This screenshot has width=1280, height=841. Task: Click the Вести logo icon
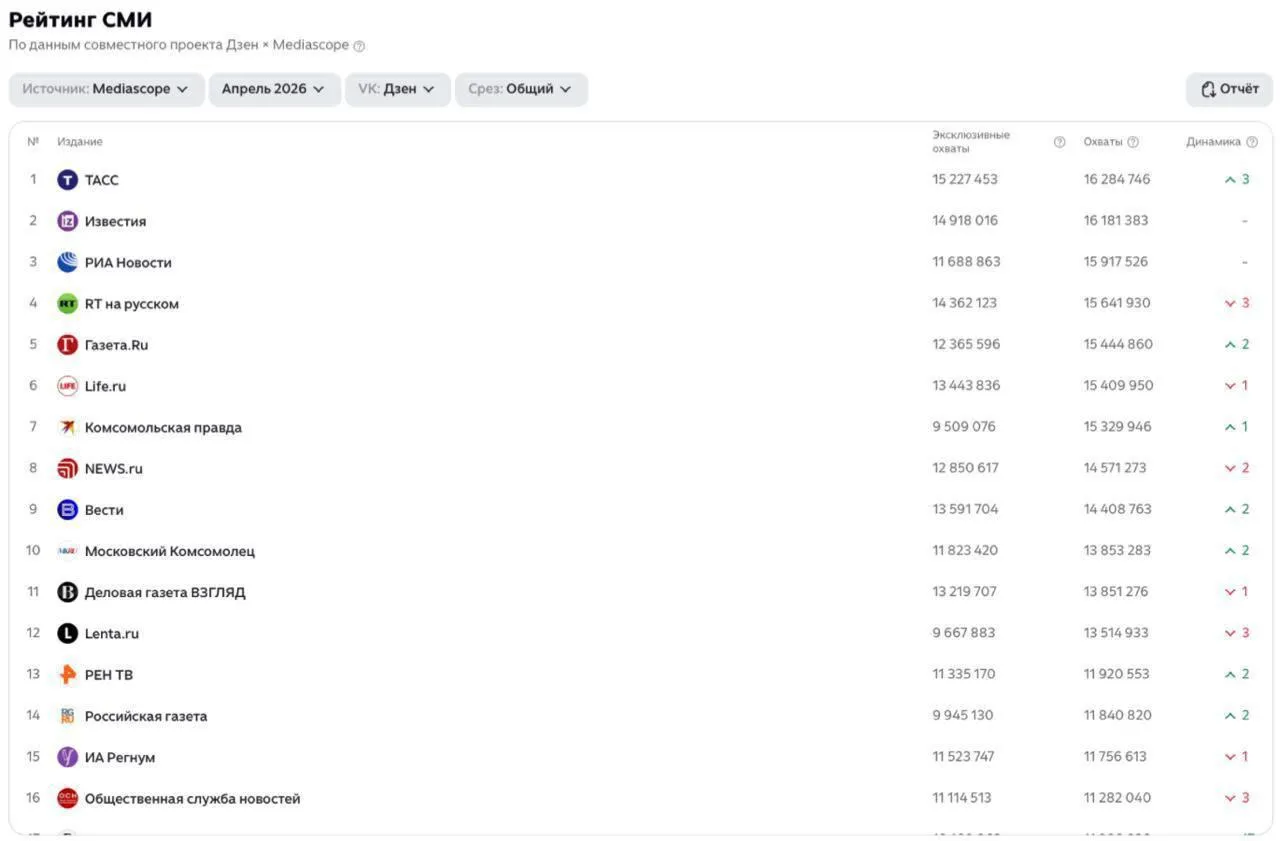click(67, 510)
